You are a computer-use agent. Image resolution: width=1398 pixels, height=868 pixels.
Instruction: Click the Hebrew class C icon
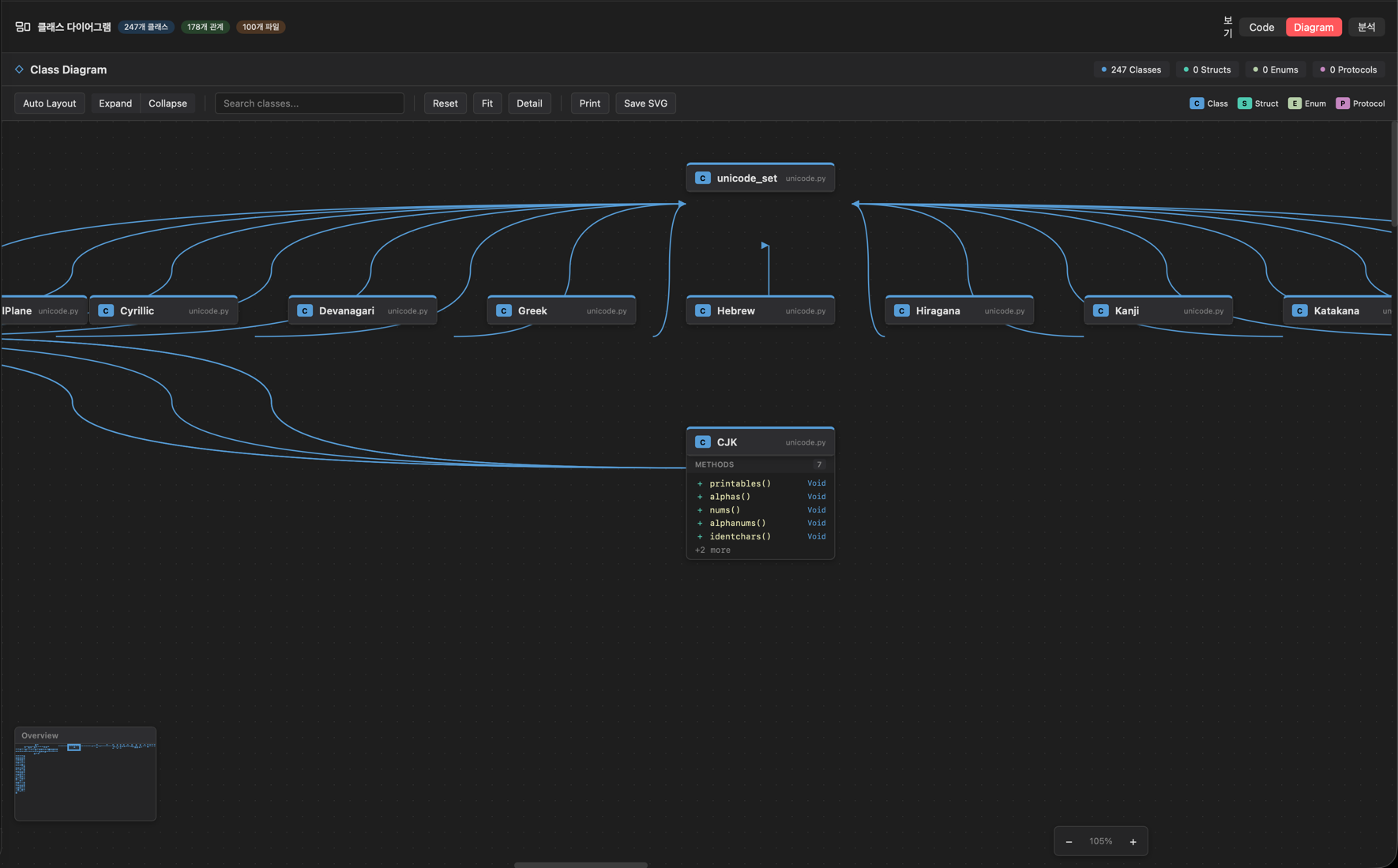702,311
